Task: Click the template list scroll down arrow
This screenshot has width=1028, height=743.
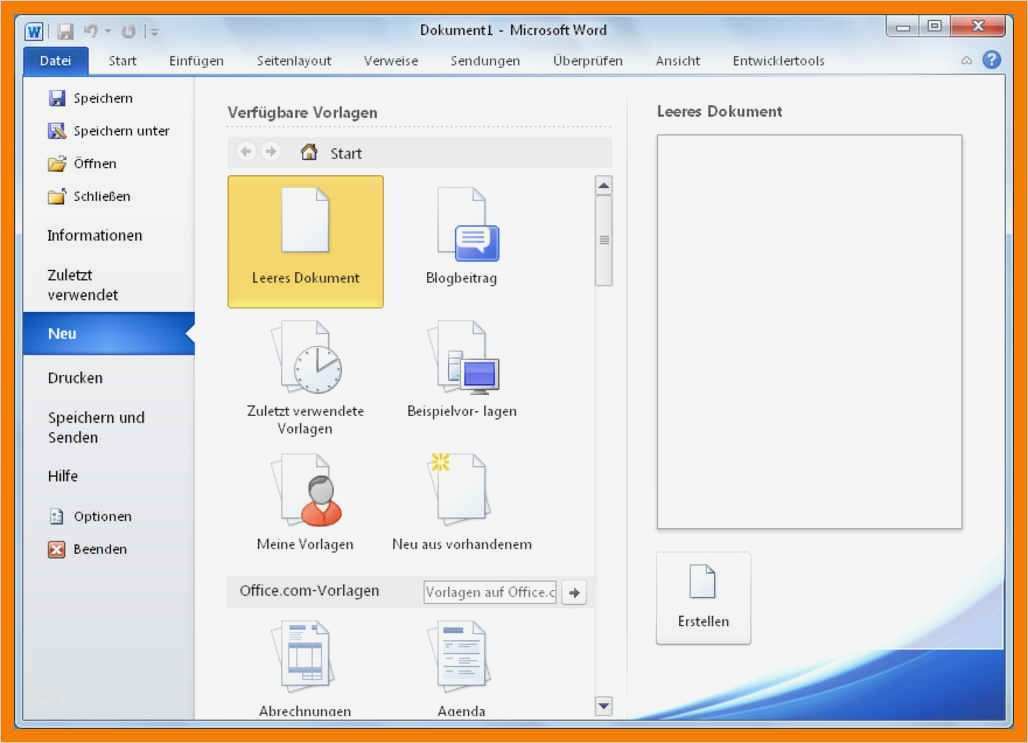Action: click(604, 706)
